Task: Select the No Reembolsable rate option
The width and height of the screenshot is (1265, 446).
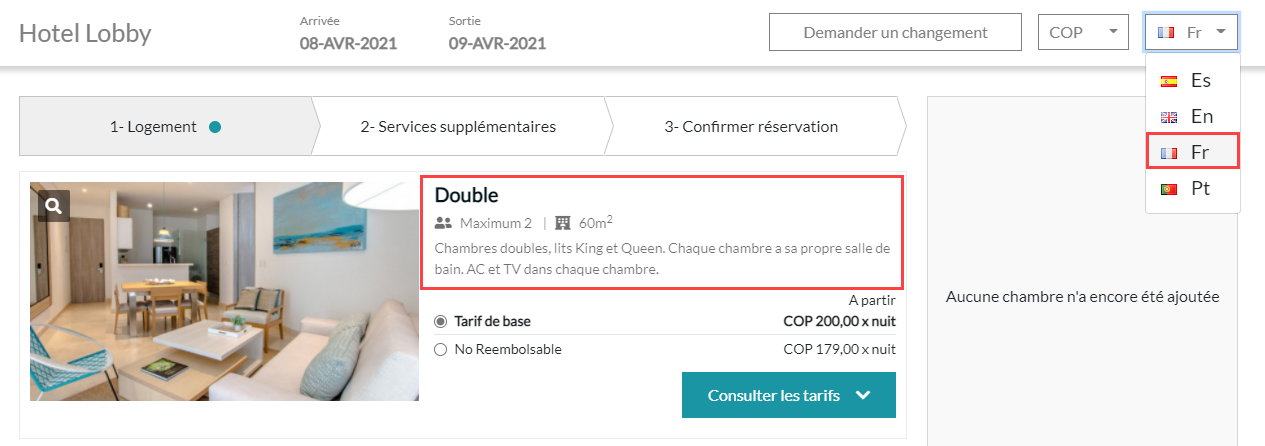Action: 440,350
